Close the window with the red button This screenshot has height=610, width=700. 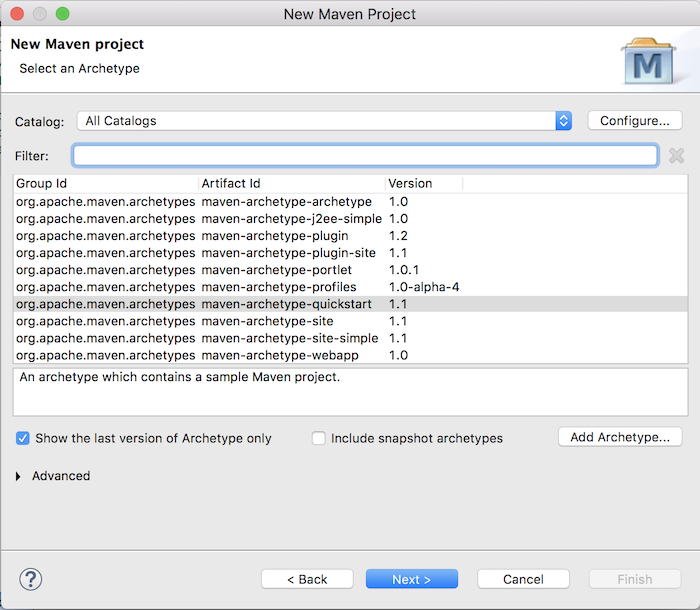(x=17, y=14)
